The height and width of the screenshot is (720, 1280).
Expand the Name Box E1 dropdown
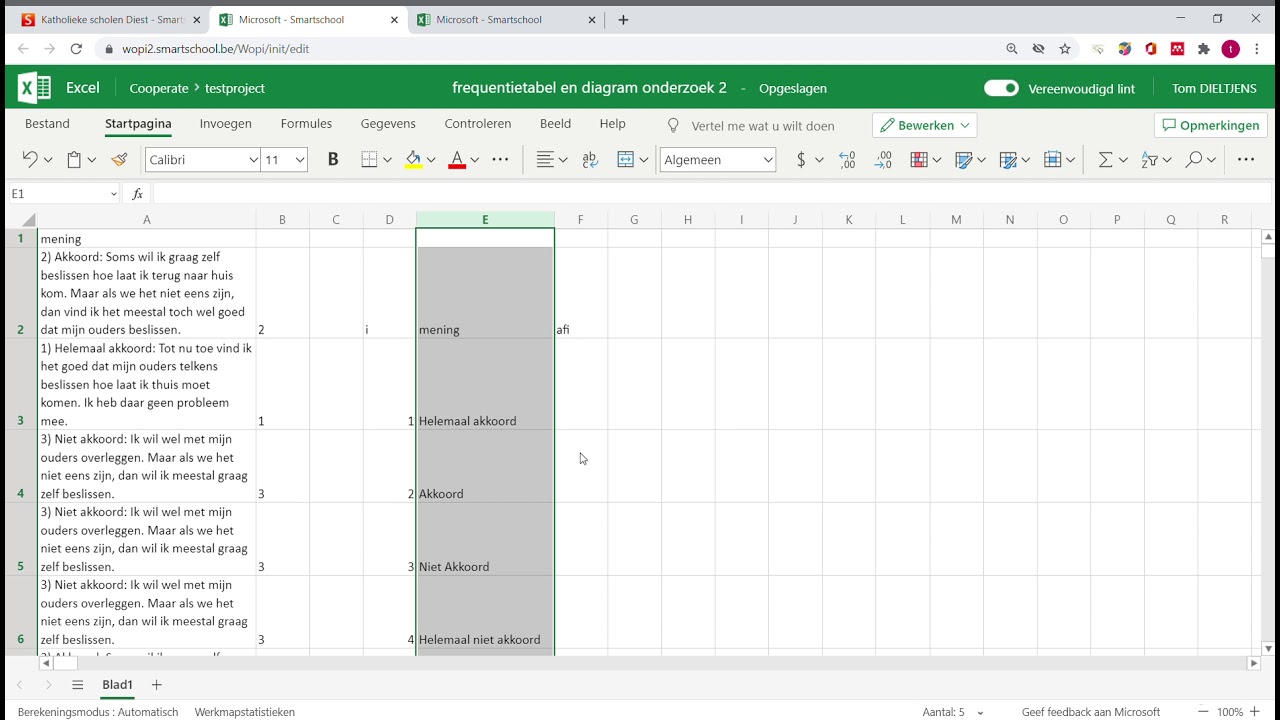[x=114, y=194]
